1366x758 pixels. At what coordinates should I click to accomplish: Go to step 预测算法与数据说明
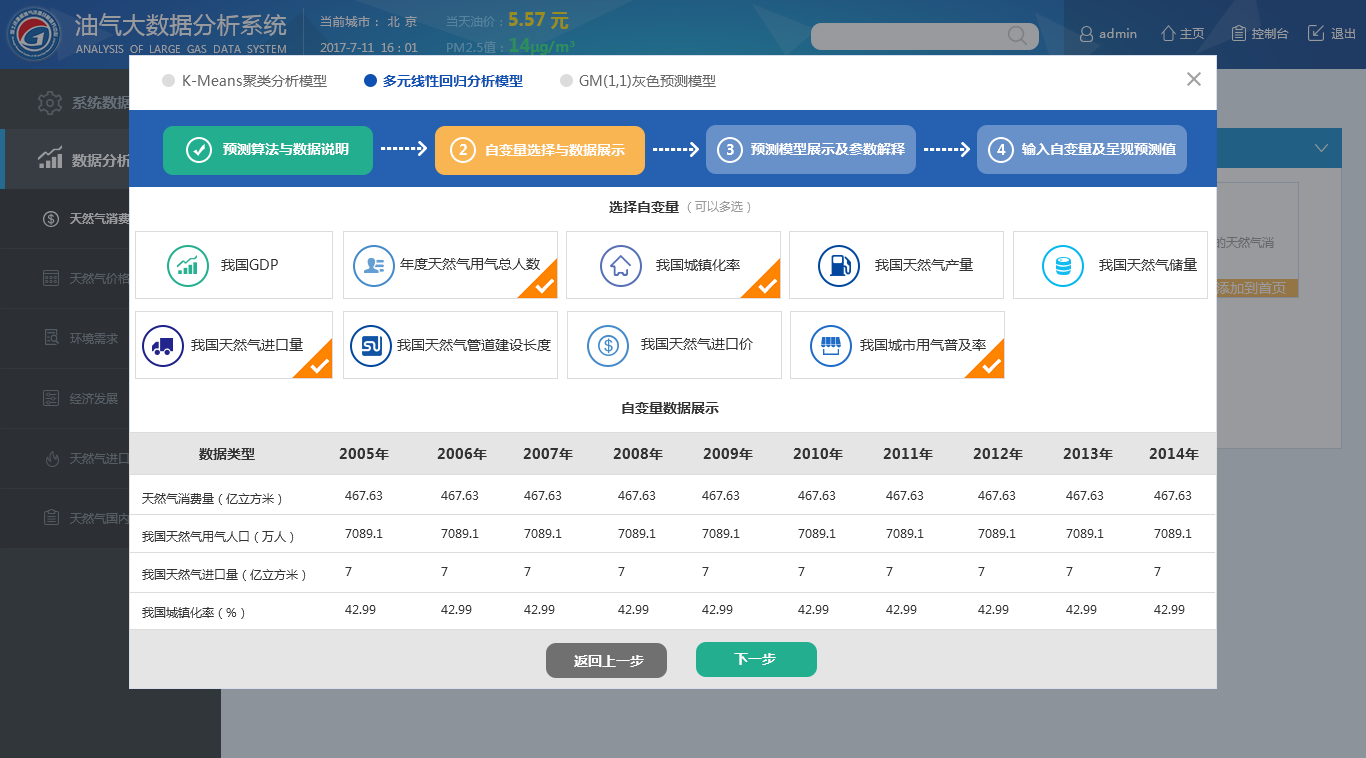click(x=268, y=150)
